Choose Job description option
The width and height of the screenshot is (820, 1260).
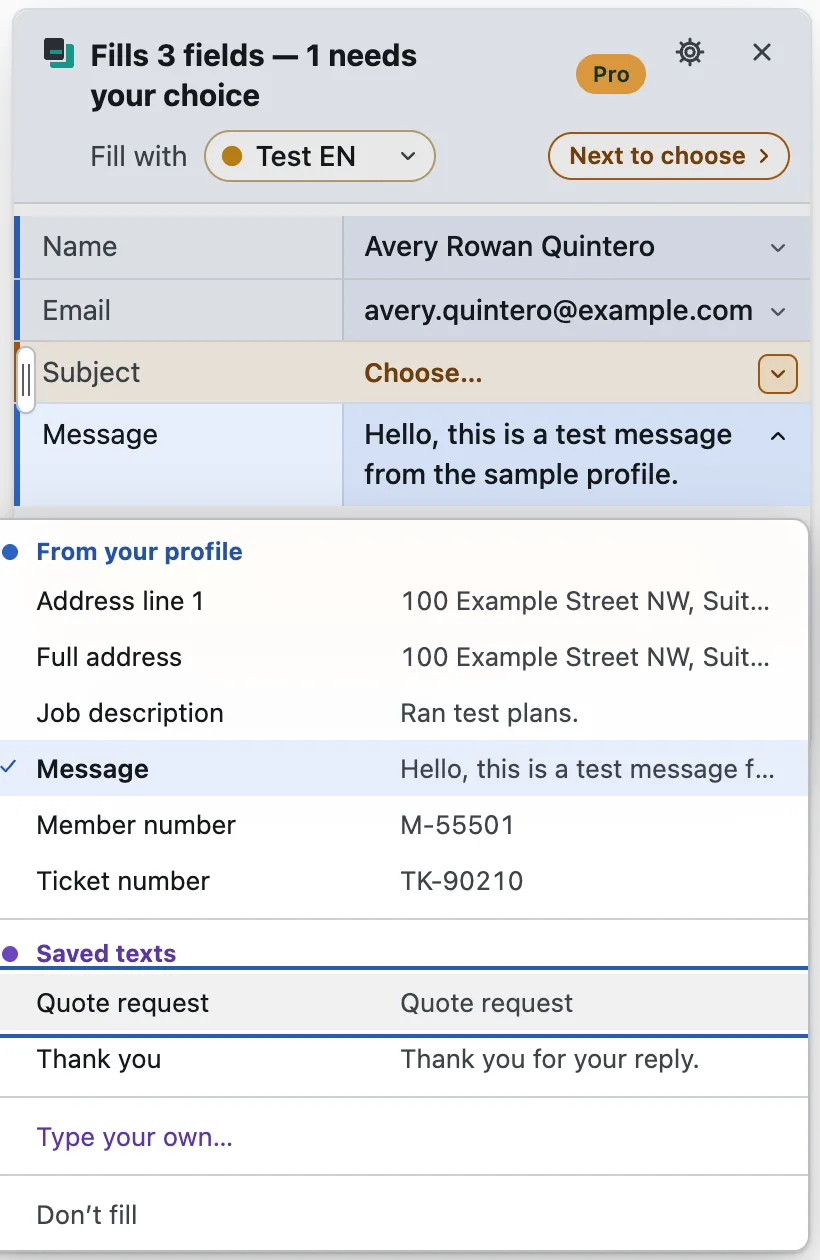[404, 713]
